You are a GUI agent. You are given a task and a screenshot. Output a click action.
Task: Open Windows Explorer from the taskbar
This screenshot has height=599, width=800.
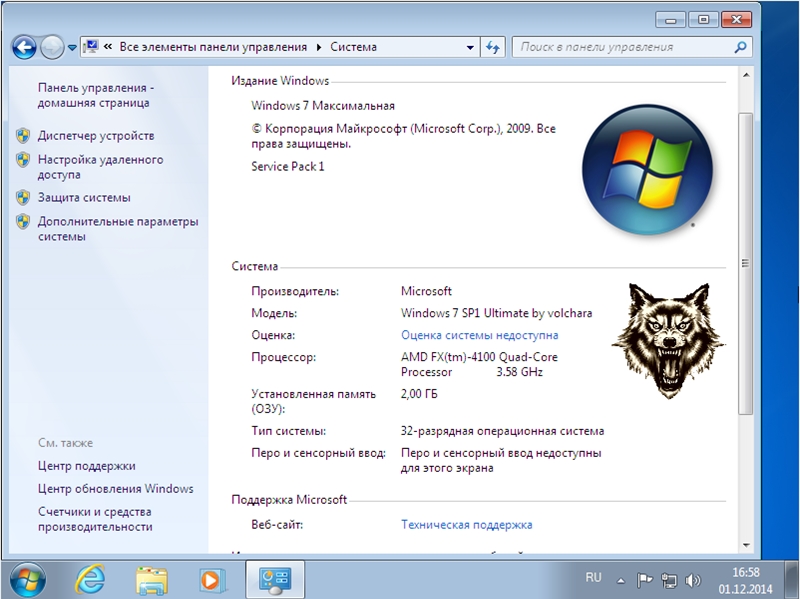pyautogui.click(x=152, y=581)
